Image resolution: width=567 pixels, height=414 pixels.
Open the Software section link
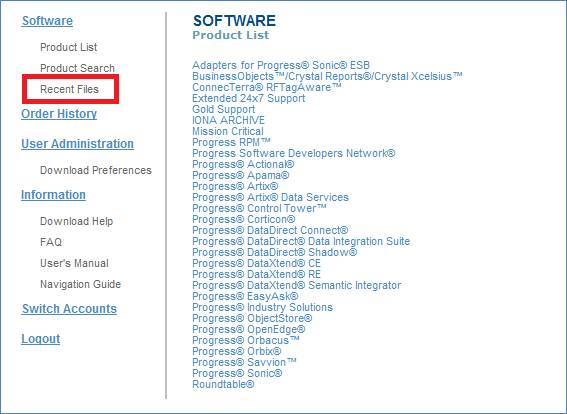pos(47,21)
